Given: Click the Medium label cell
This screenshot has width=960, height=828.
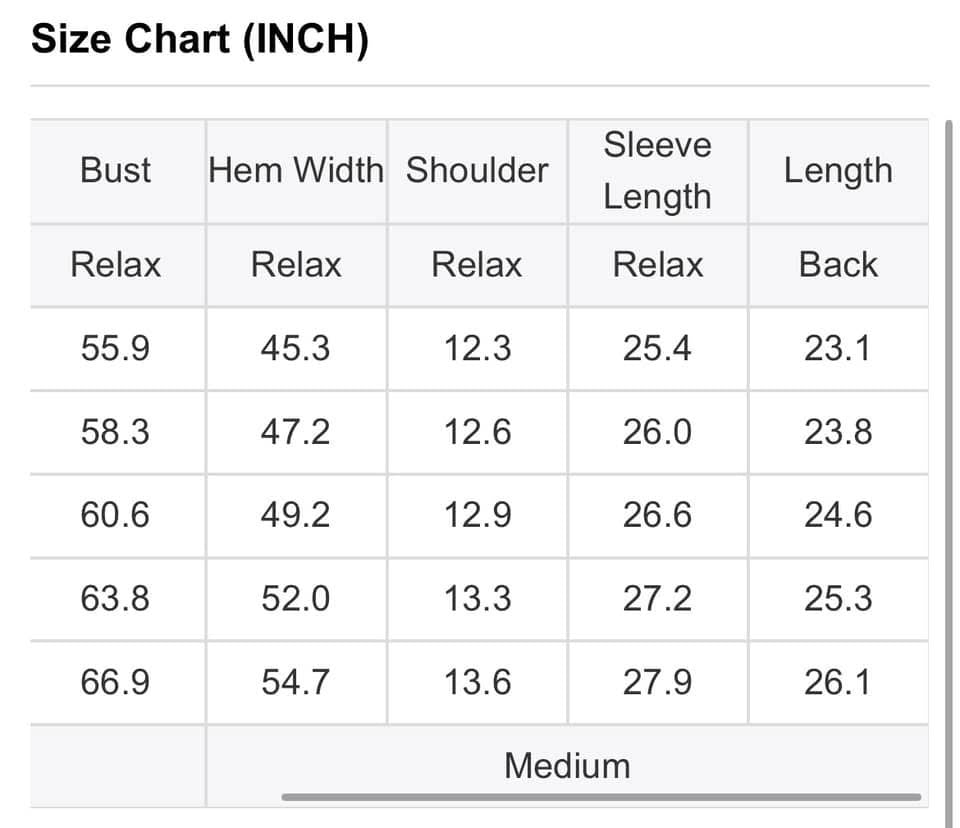Looking at the screenshot, I should click(x=567, y=766).
